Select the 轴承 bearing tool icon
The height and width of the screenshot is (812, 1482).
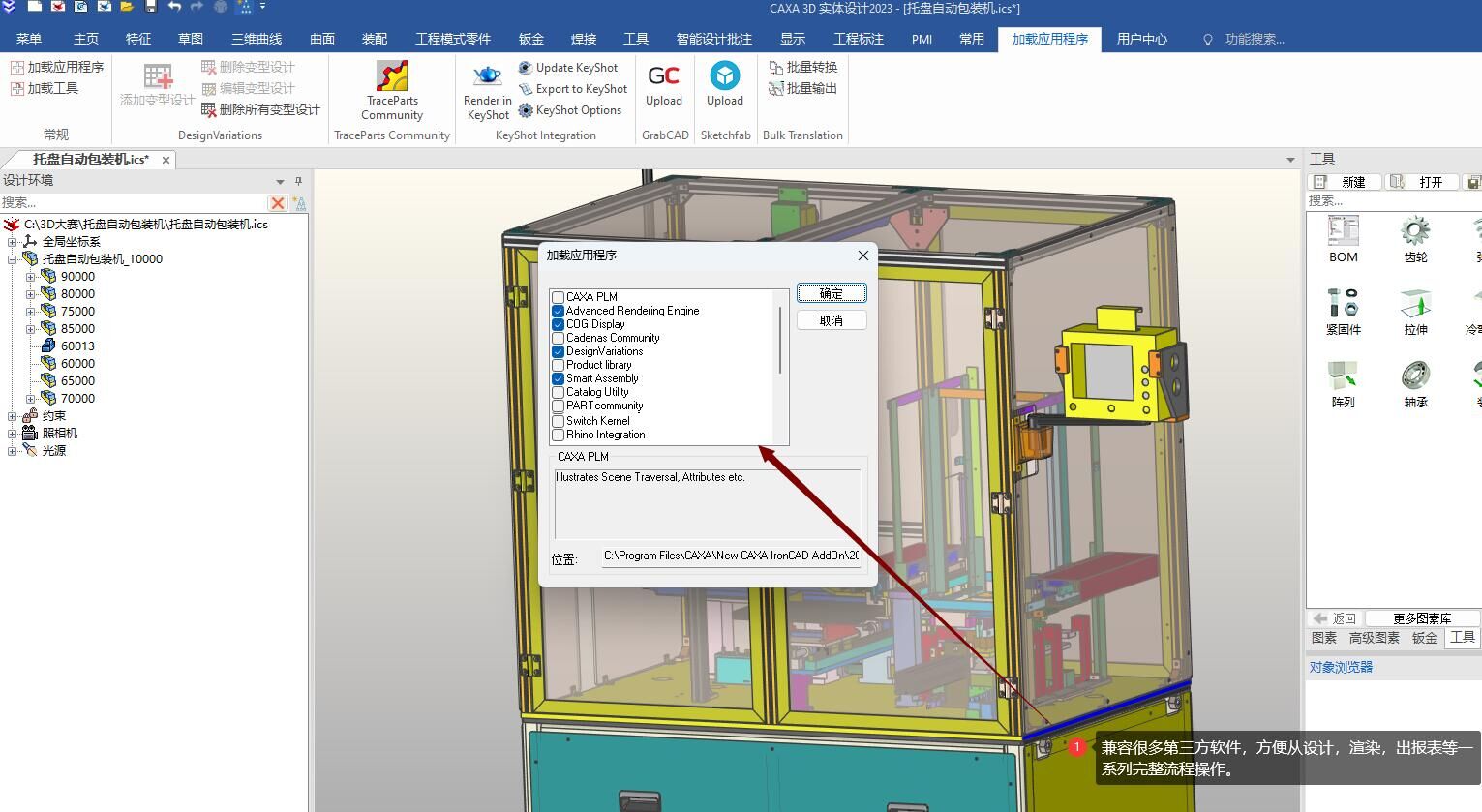pos(1415,376)
